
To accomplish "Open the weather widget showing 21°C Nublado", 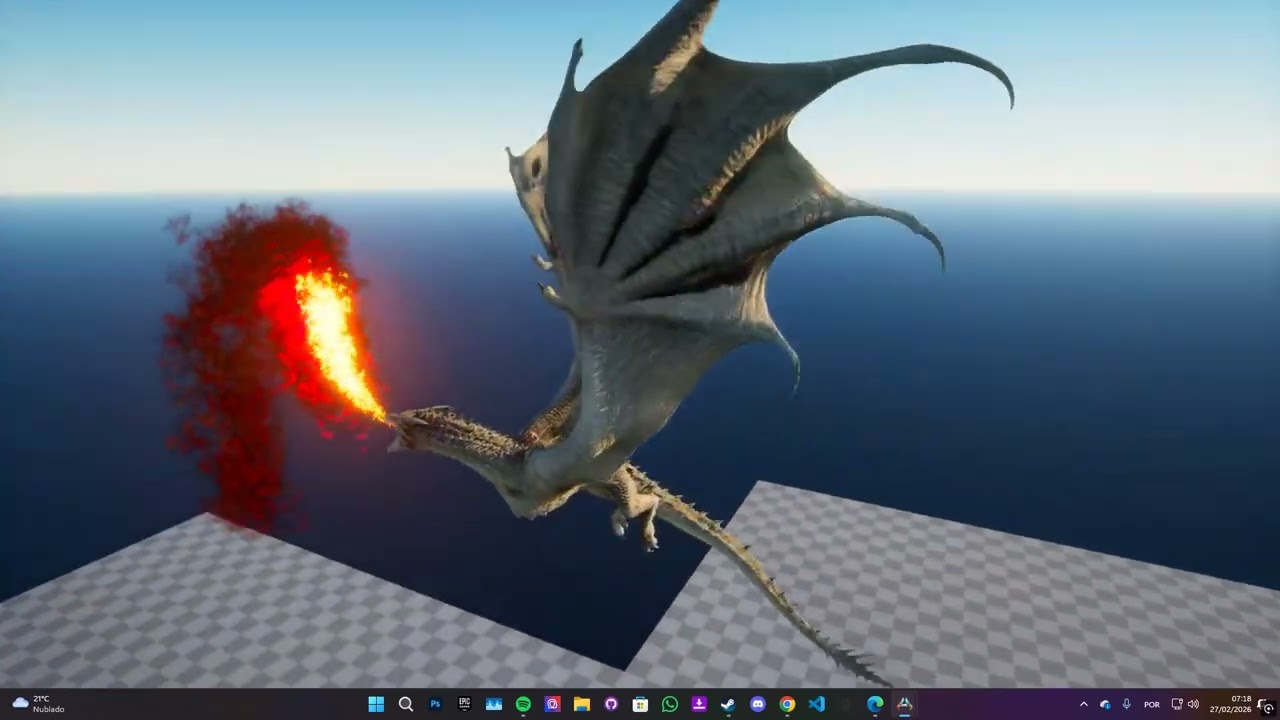I will pos(38,704).
